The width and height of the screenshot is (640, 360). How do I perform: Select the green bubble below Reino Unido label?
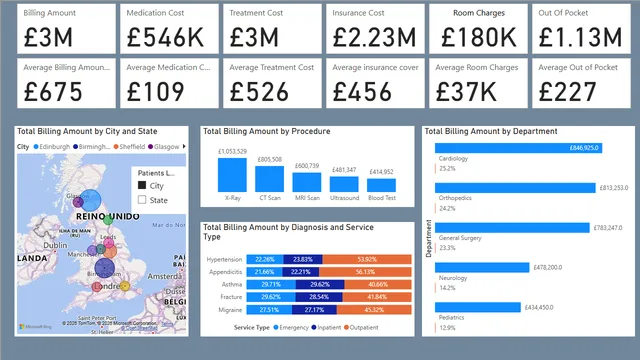108,220
